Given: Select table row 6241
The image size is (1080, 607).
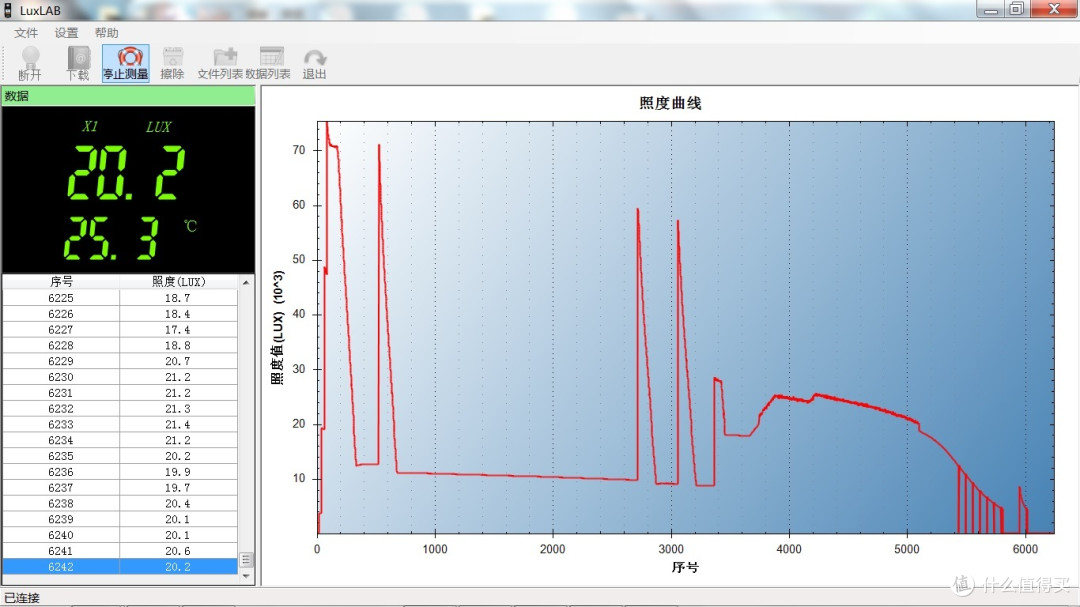Looking at the screenshot, I should coord(120,551).
